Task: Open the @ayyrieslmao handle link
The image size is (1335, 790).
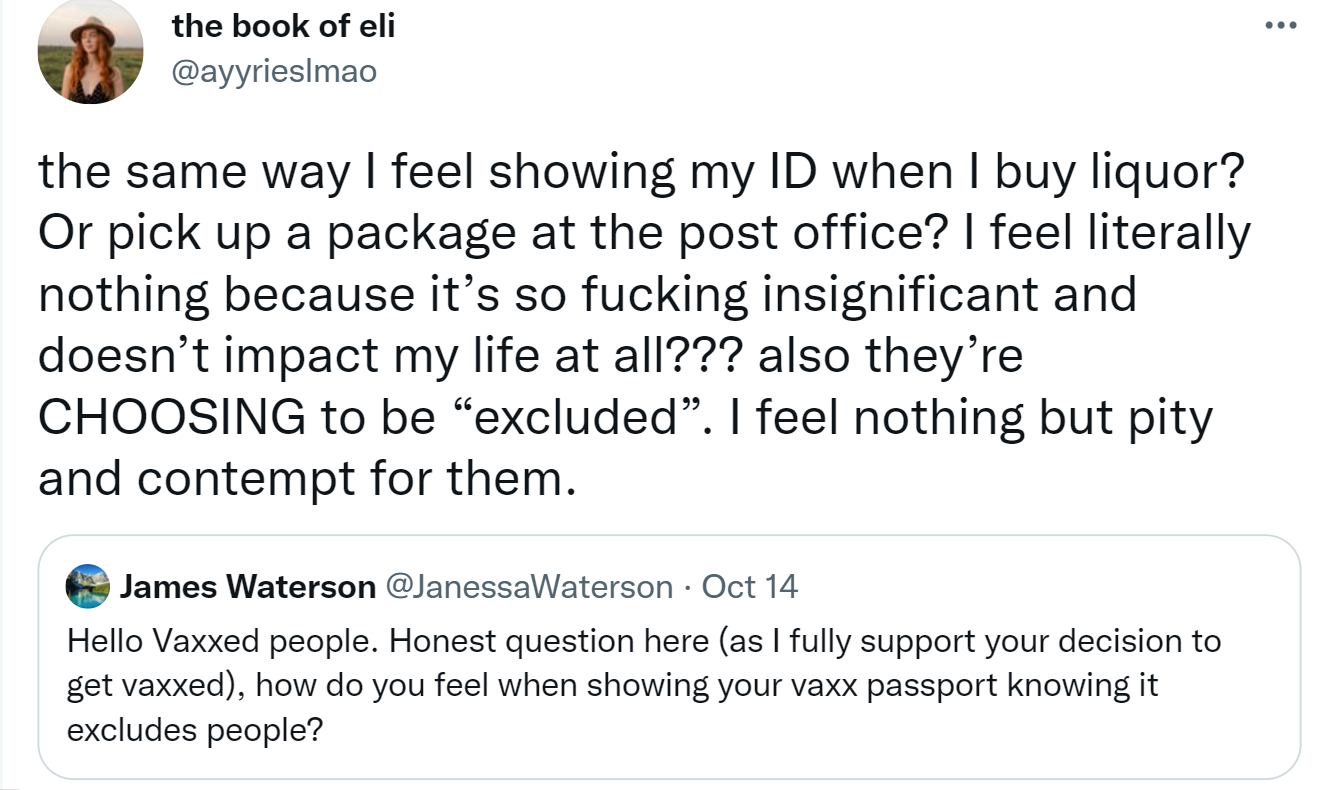Action: [275, 71]
